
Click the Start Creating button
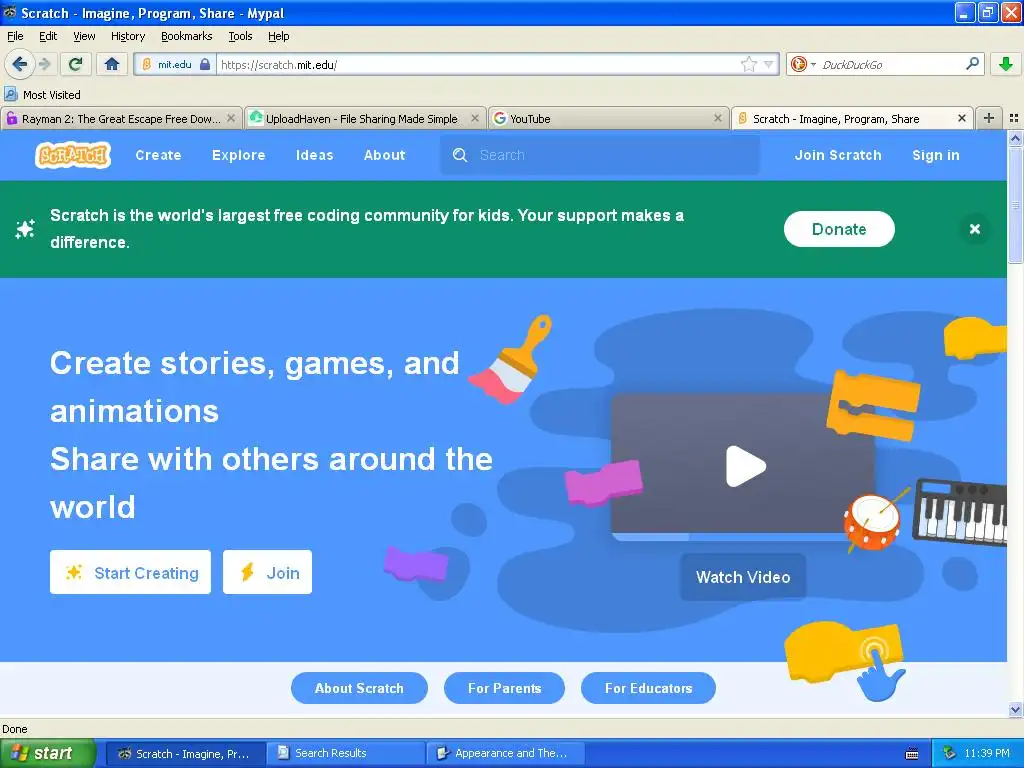coord(131,572)
